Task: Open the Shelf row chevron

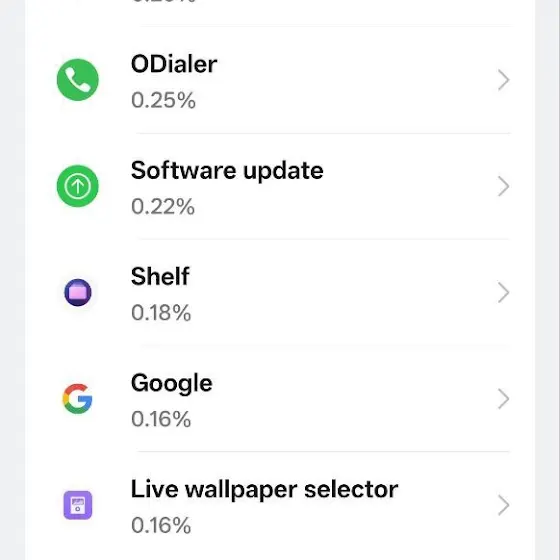Action: [x=504, y=292]
